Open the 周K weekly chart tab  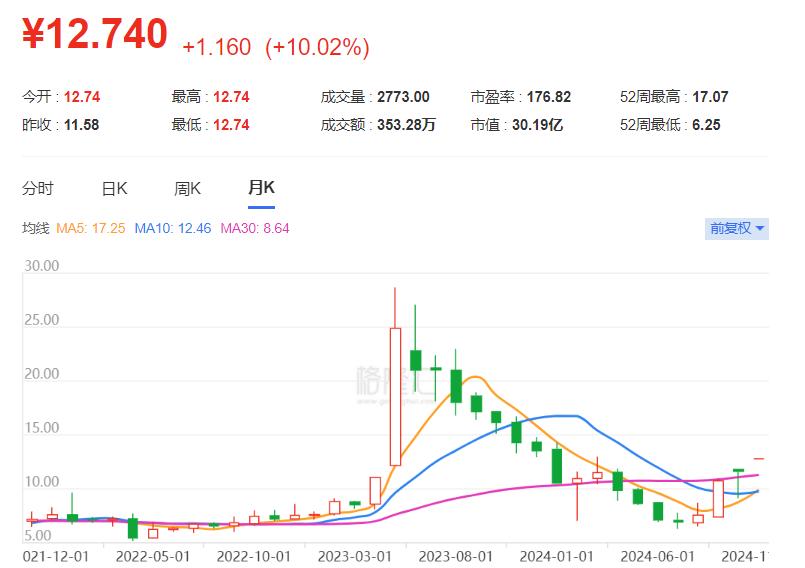pyautogui.click(x=187, y=188)
